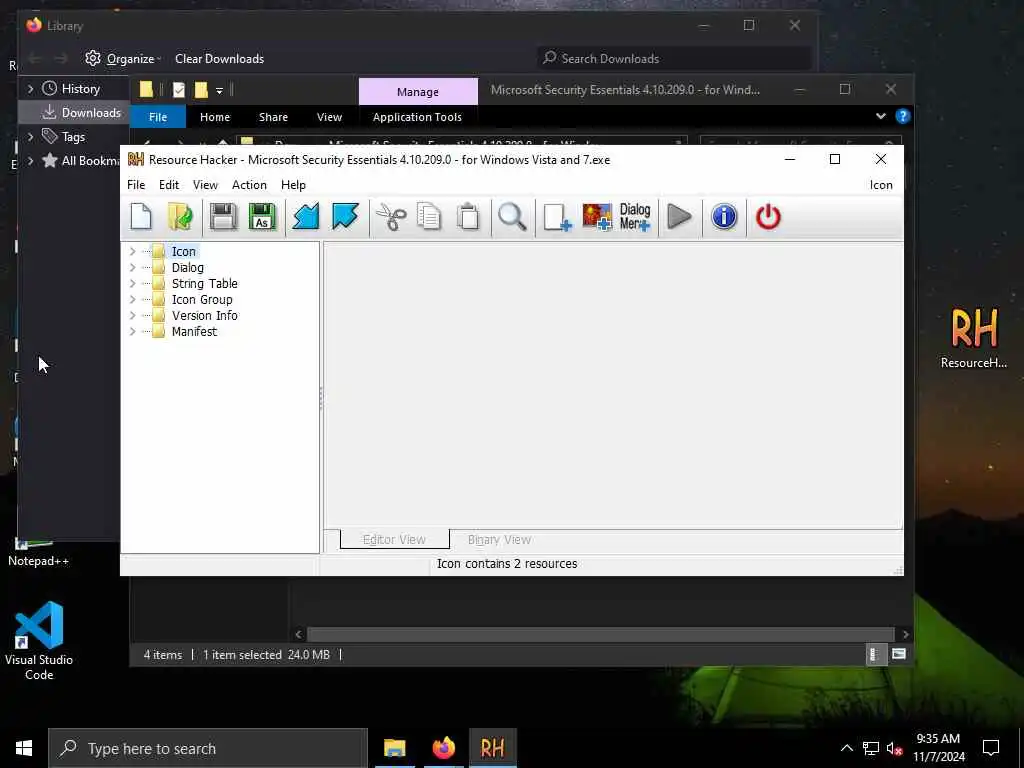The height and width of the screenshot is (768, 1024).
Task: Expand the Version Info folder node
Action: point(133,315)
